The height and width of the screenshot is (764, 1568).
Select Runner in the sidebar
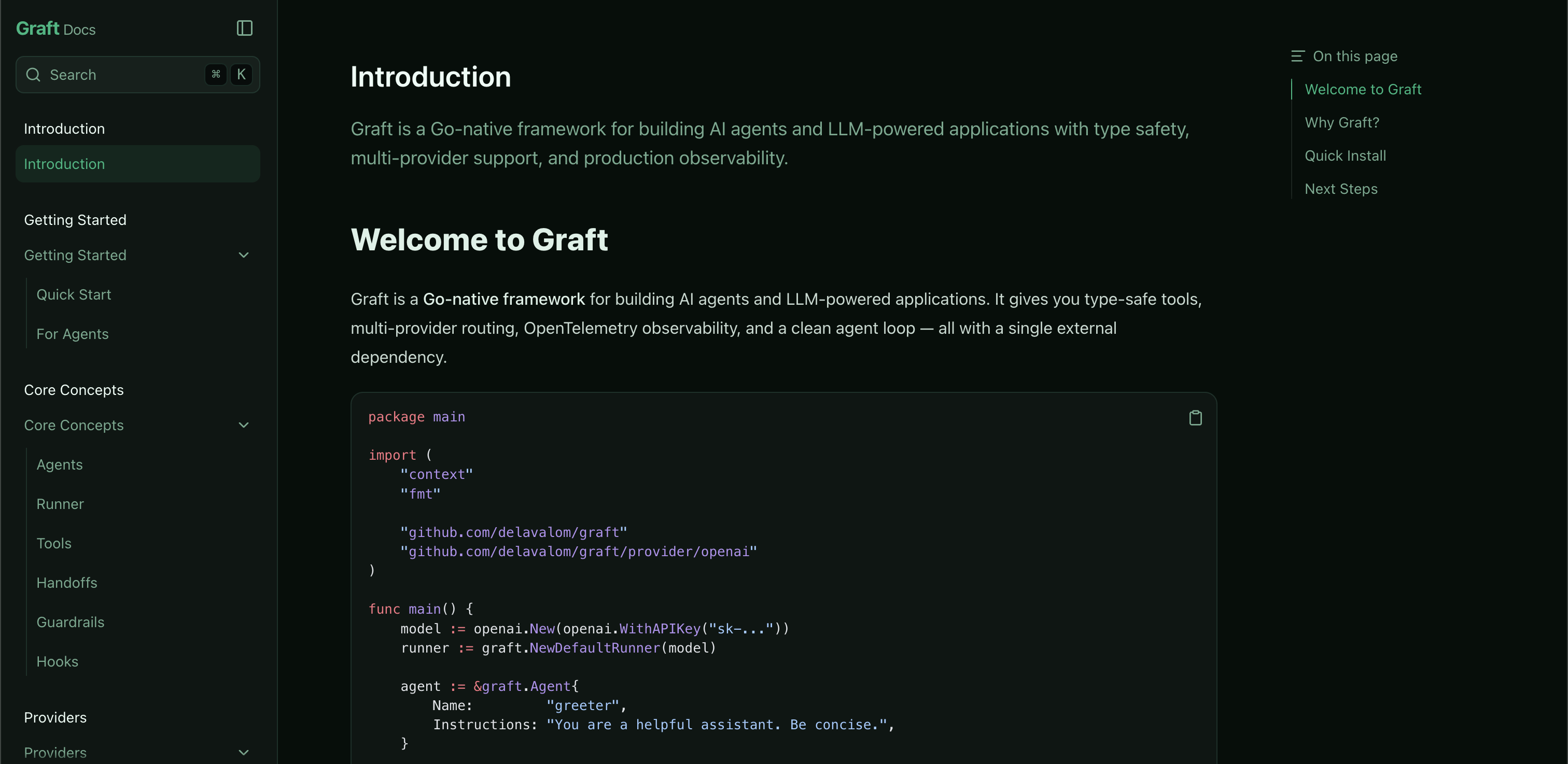(60, 504)
